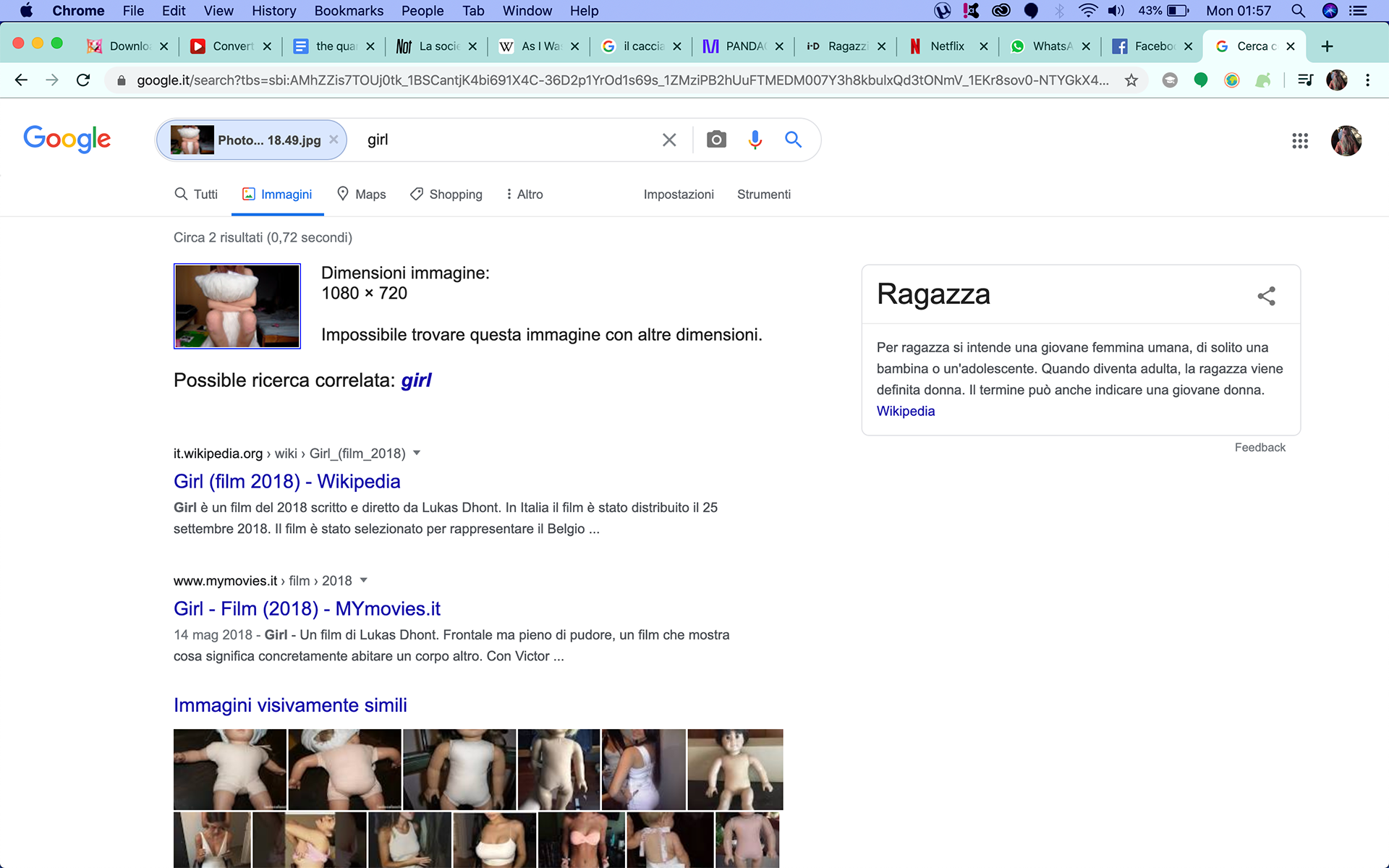This screenshot has width=1389, height=868.
Task: Open Impostazioni settings menu
Action: (x=679, y=195)
